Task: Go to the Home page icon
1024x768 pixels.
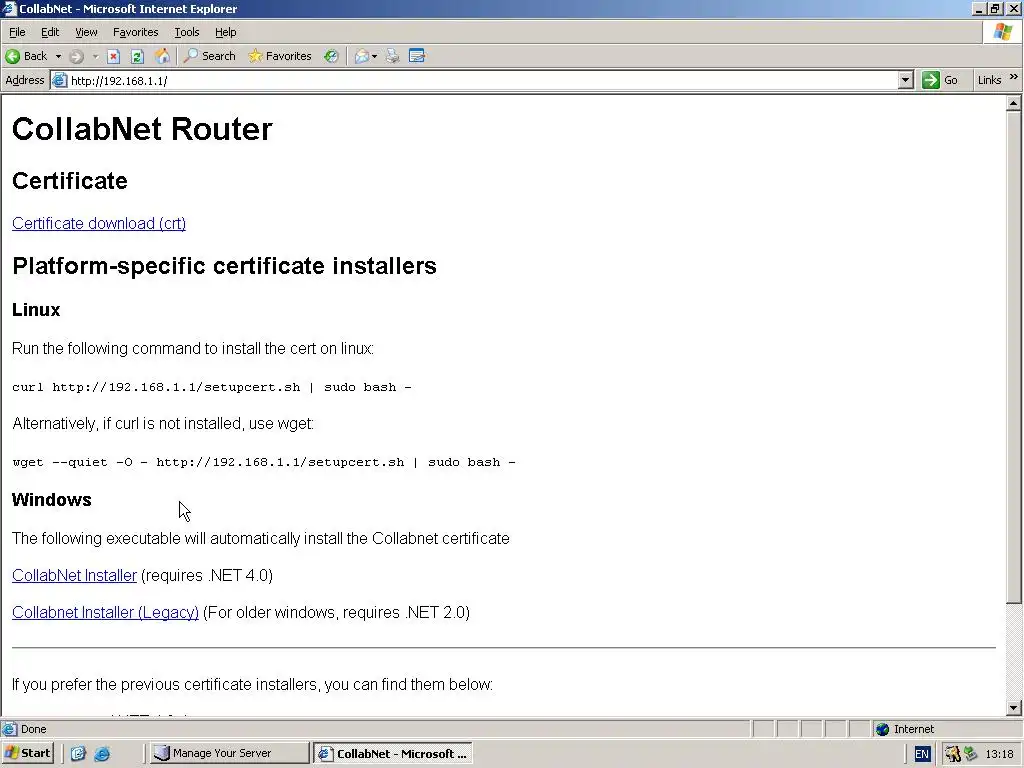Action: 162,56
